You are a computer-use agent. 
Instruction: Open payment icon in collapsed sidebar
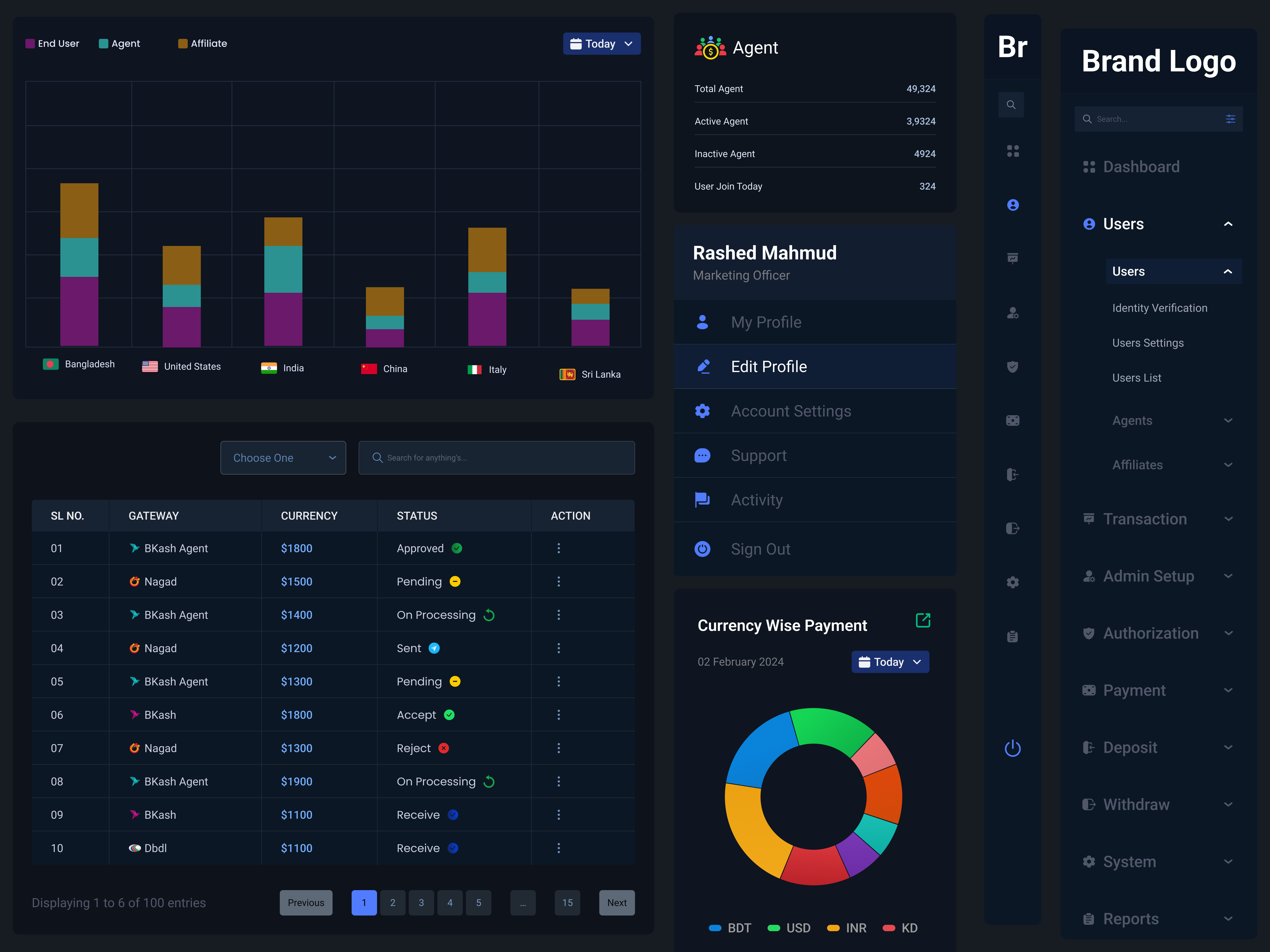click(x=1013, y=421)
